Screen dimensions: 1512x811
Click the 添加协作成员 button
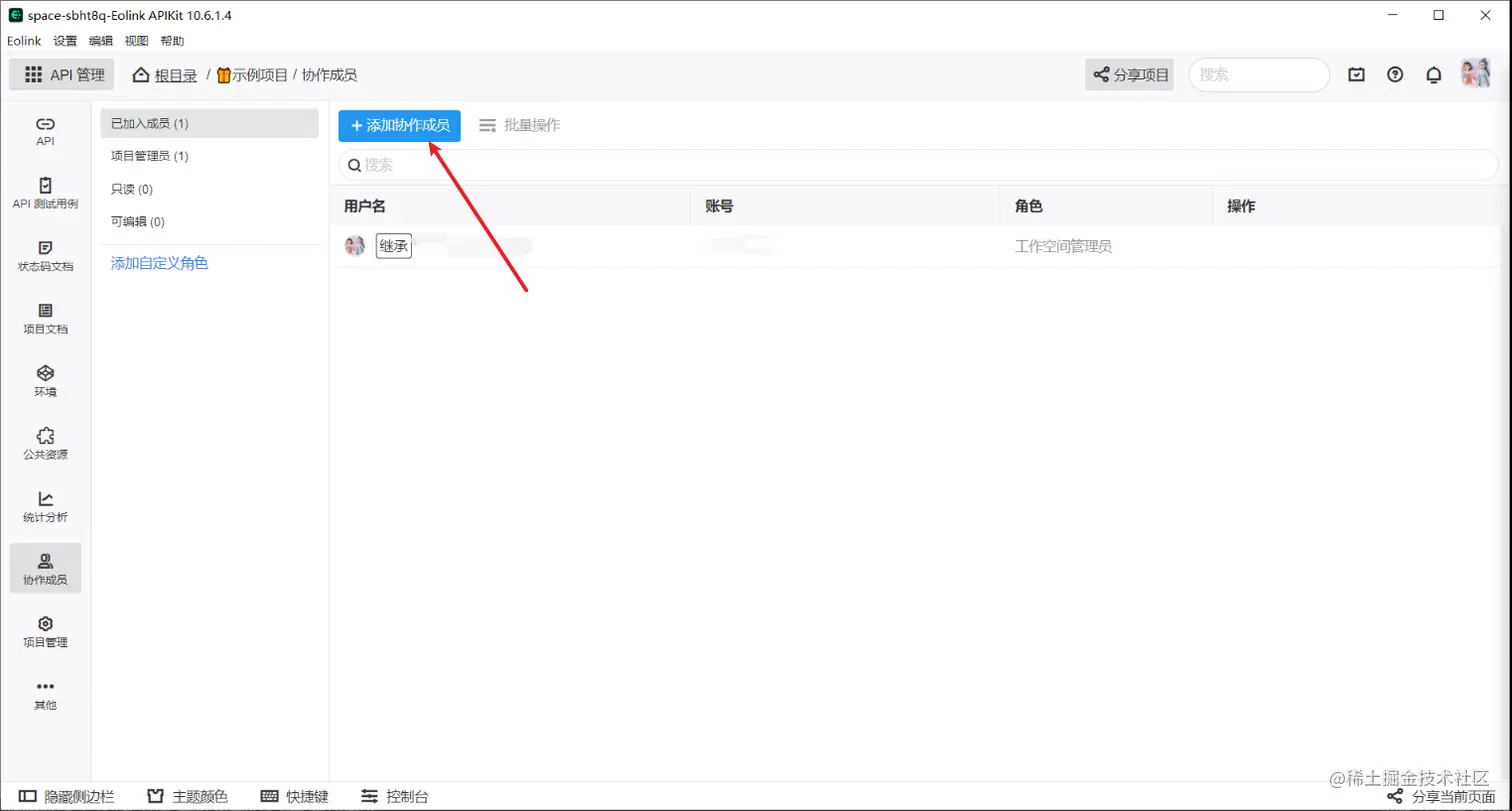399,125
